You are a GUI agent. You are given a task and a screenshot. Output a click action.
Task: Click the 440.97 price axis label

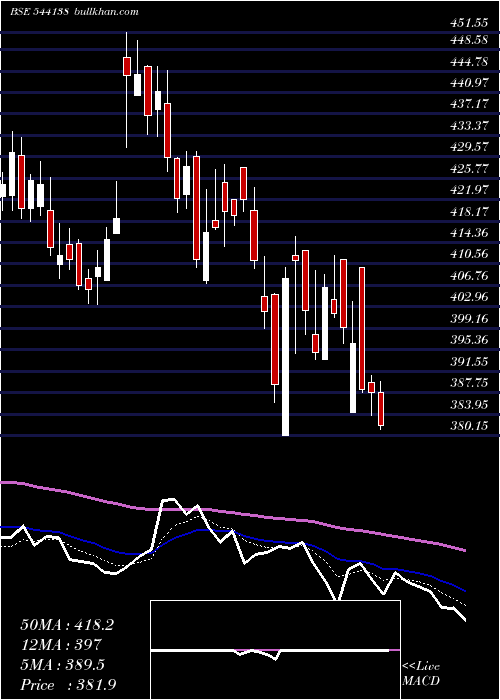point(468,83)
